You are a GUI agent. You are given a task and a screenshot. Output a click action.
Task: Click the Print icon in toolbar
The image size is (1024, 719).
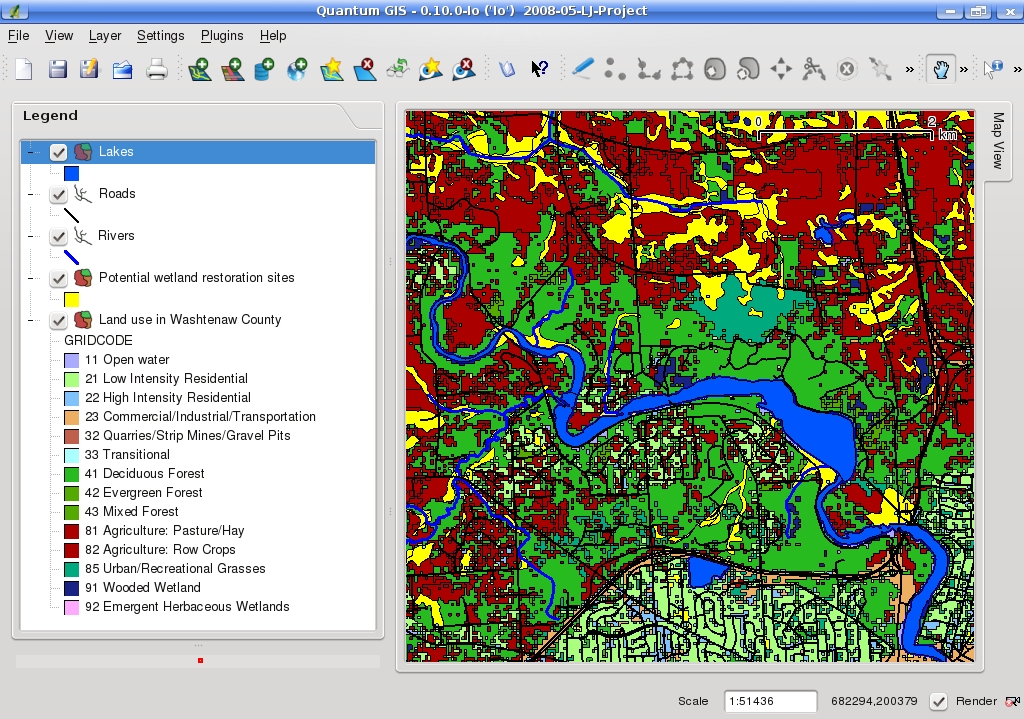click(x=157, y=69)
